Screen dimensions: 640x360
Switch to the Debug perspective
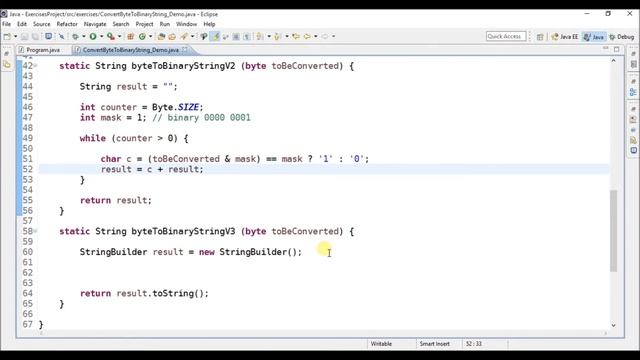621,37
